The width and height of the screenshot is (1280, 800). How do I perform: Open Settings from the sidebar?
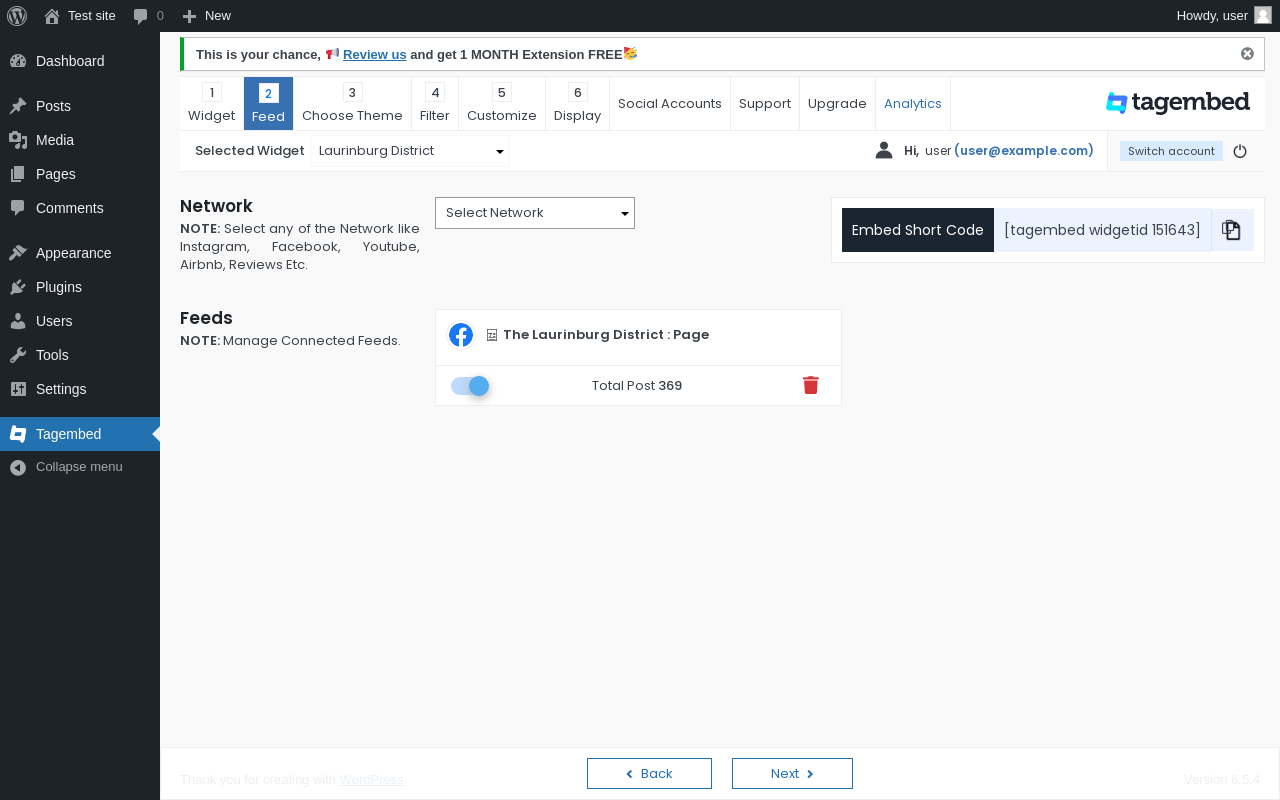80,389
